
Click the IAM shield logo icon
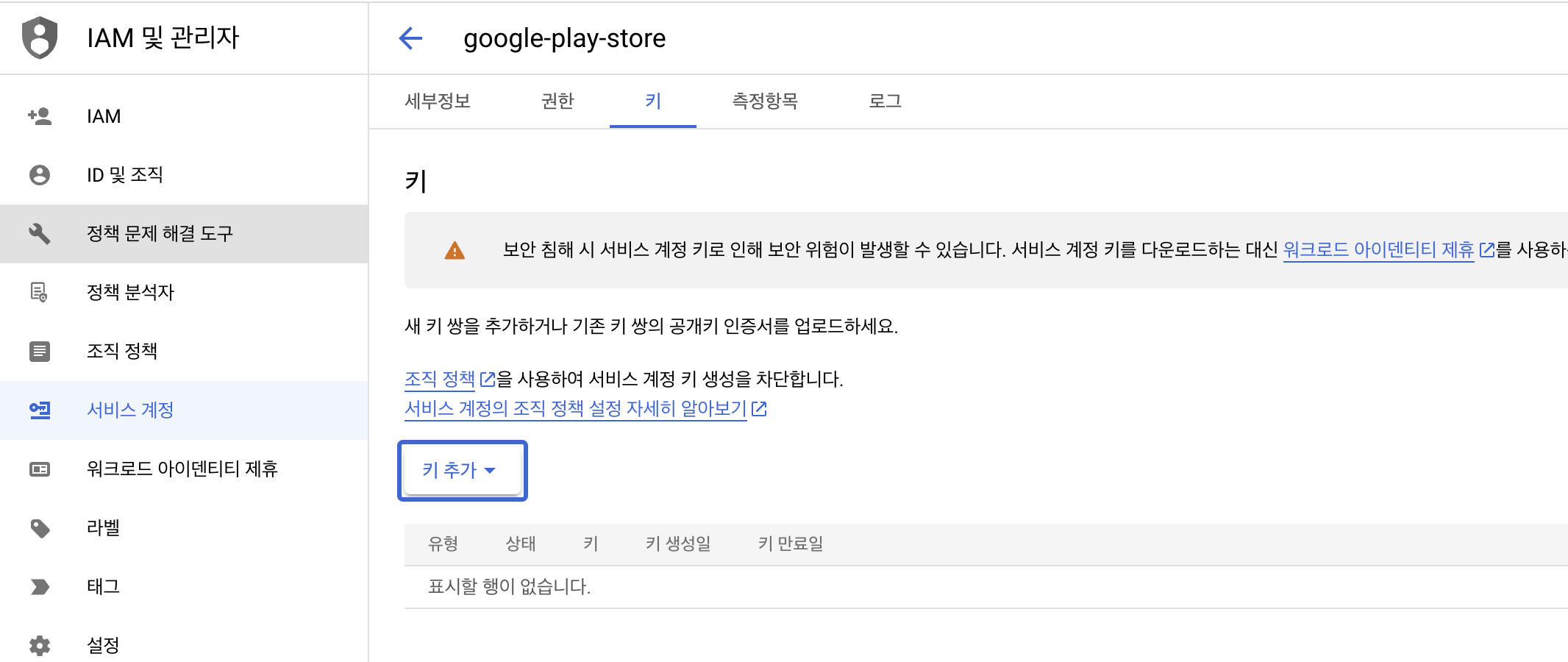pyautogui.click(x=40, y=38)
